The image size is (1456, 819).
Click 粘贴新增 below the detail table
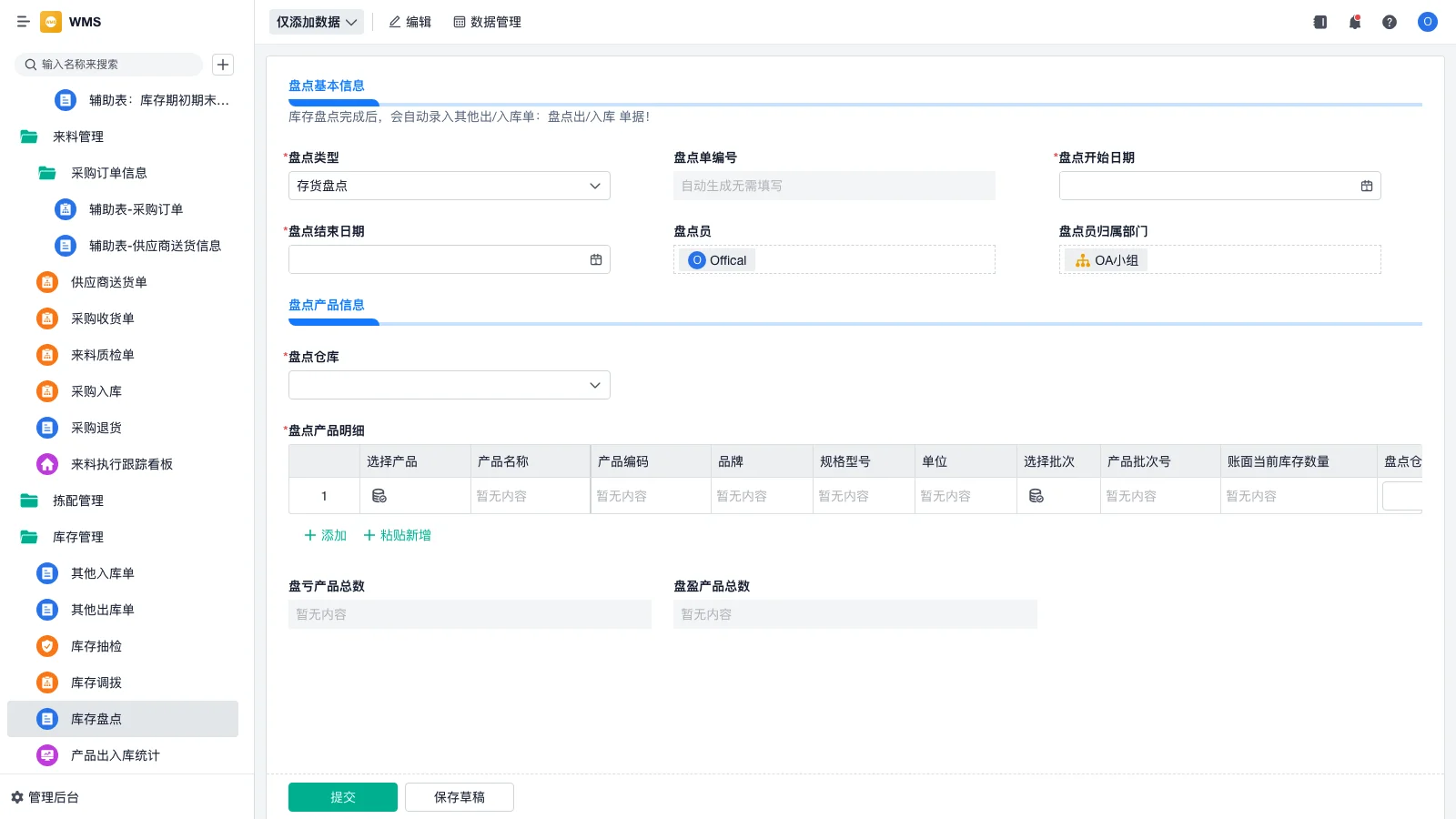pyautogui.click(x=398, y=535)
